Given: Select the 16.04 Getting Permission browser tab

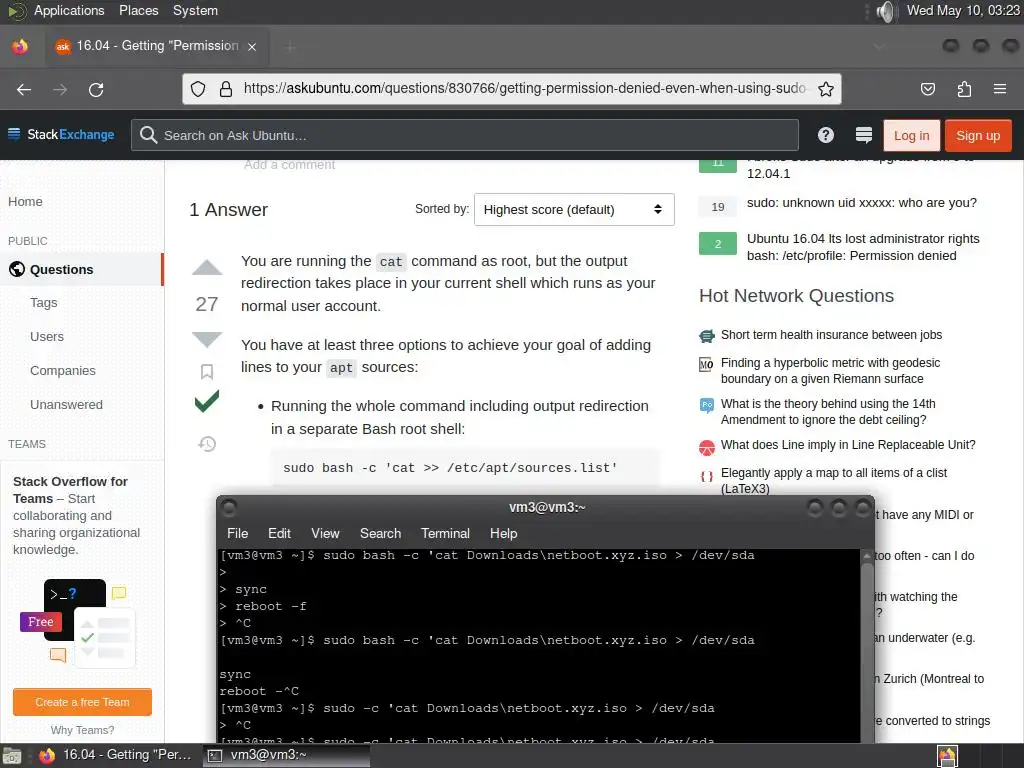Looking at the screenshot, I should click(157, 46).
